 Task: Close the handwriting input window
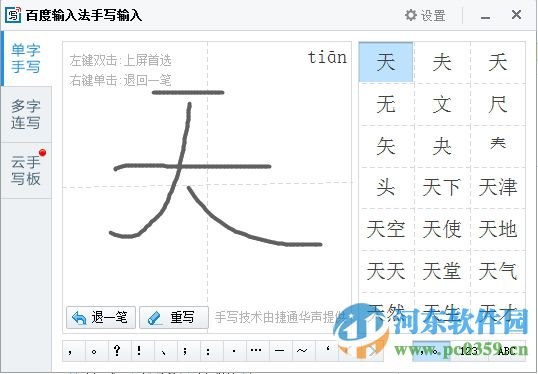pyautogui.click(x=516, y=15)
